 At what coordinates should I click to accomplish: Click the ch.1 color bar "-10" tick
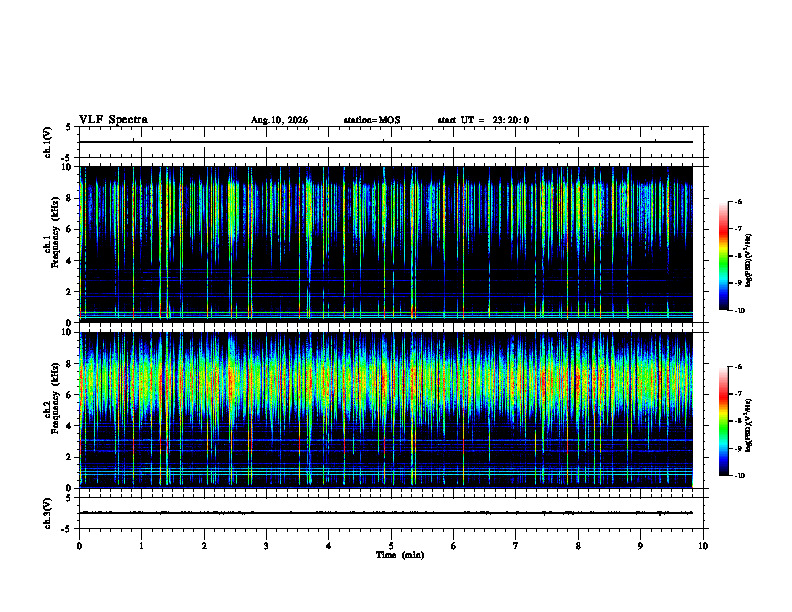tap(740, 311)
